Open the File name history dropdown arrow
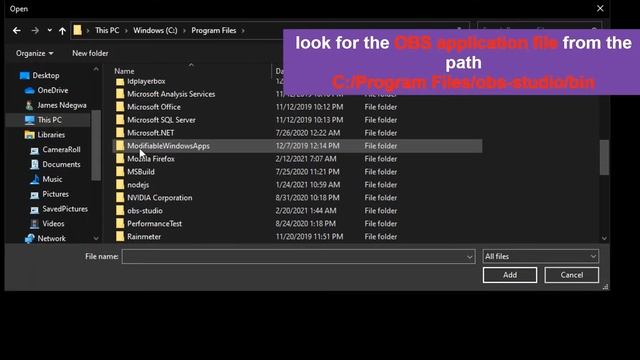Image resolution: width=640 pixels, height=360 pixels. [469, 257]
